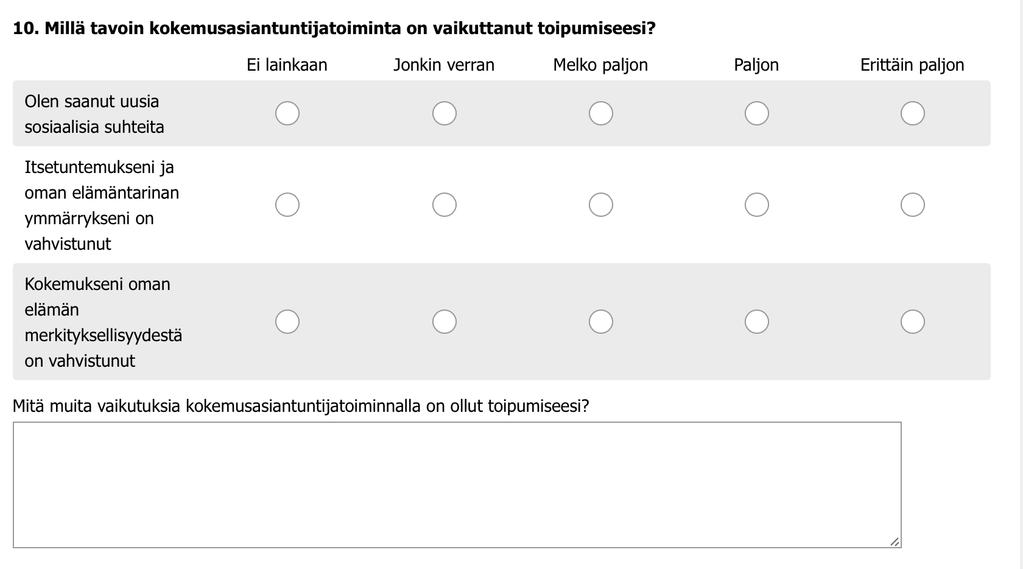This screenshot has height=569, width=1023.
Task: Select 'Erittäin paljon' for 'Olen saanut uusia sosiaalisia suhteita'
Action: pyautogui.click(x=913, y=114)
